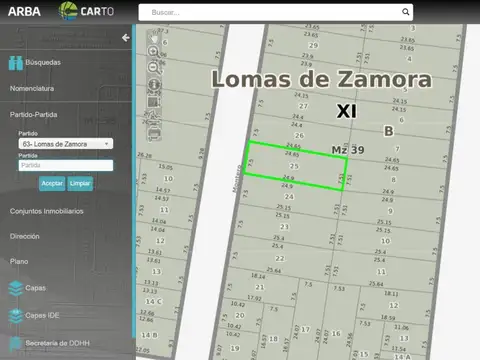Click the section B label
Image resolution: width=480 pixels, height=360 pixels.
pyautogui.click(x=389, y=131)
